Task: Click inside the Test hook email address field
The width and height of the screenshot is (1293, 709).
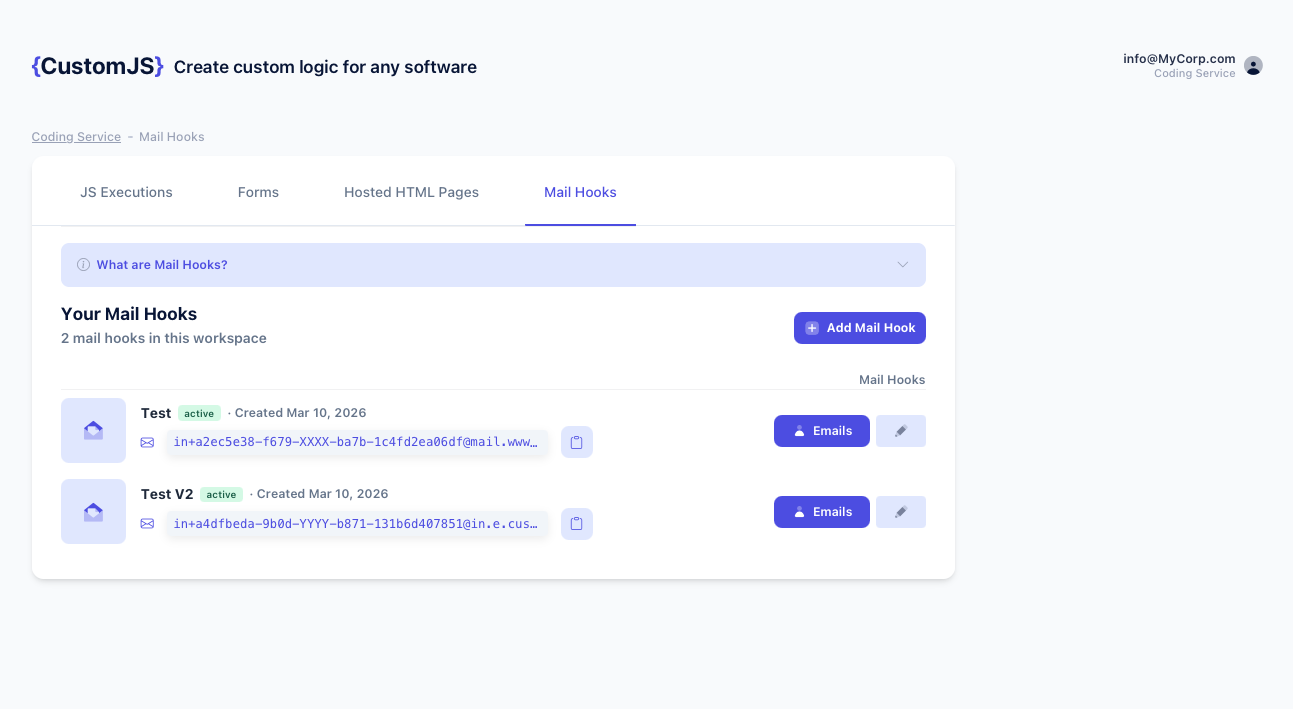Action: pos(356,442)
